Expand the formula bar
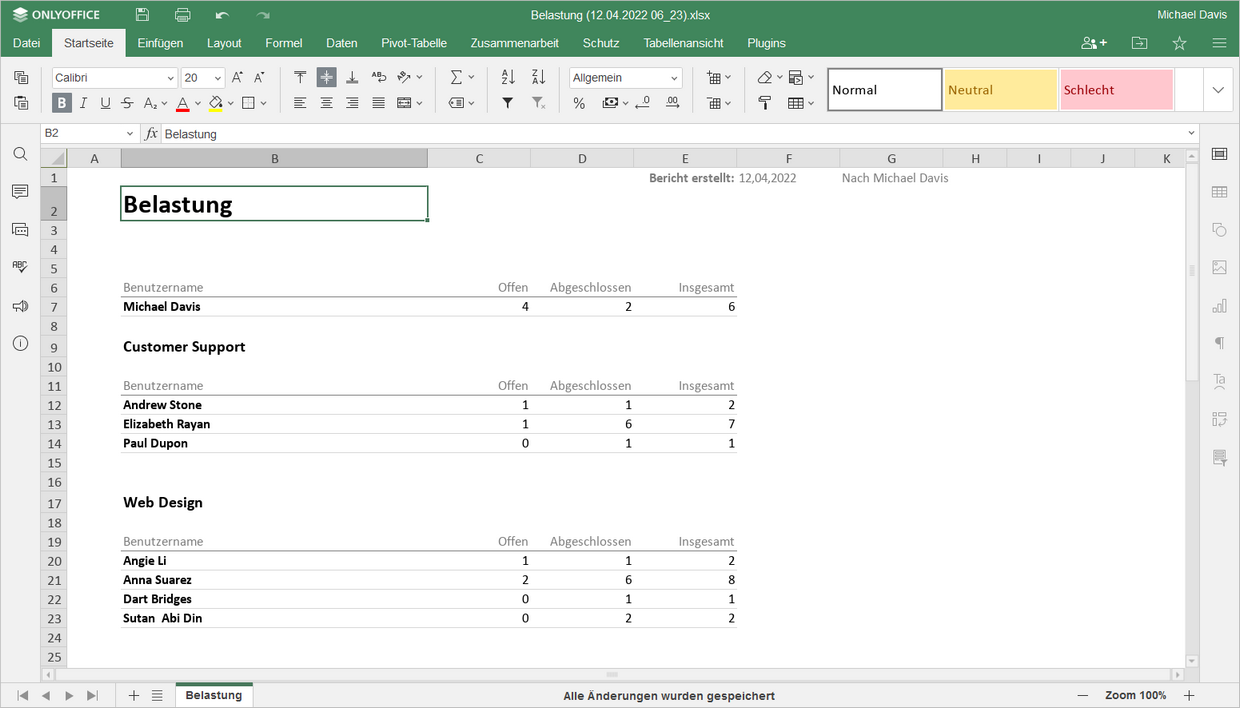This screenshot has width=1240, height=708. (x=1191, y=133)
